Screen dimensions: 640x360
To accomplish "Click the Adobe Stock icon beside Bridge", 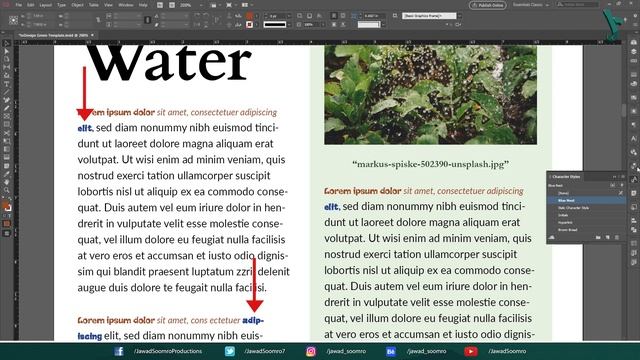I will click(172, 5).
